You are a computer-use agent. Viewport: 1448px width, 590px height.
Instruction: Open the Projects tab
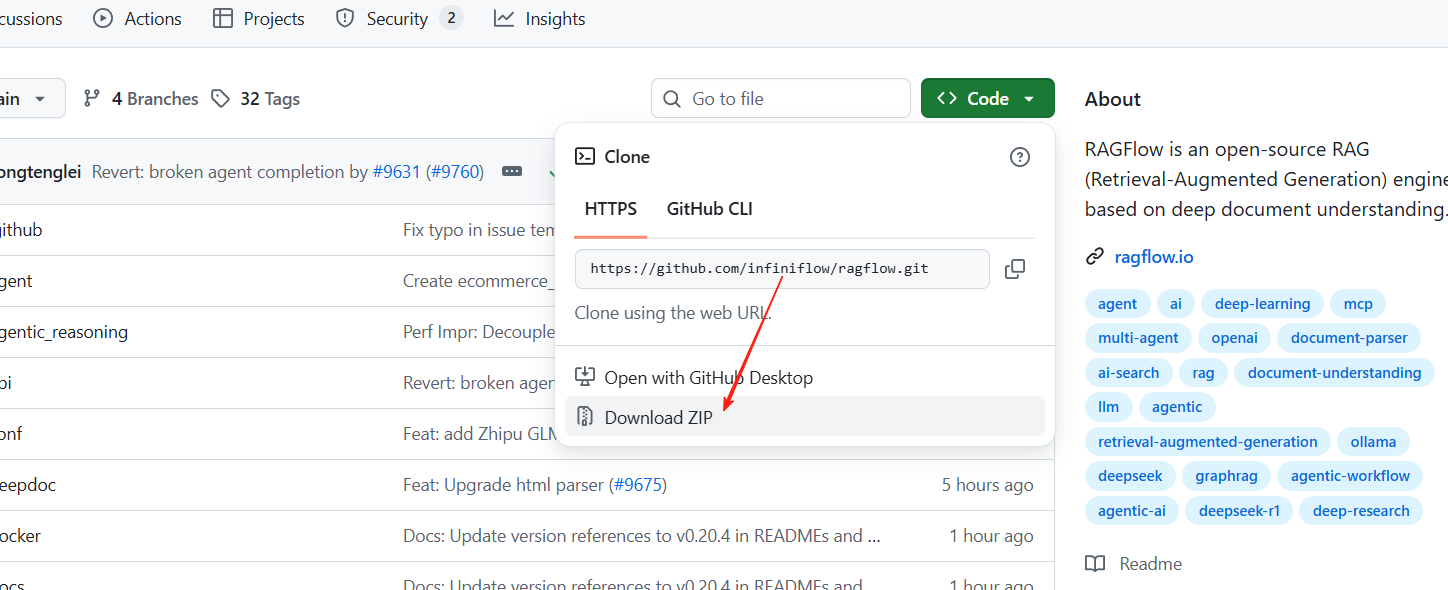pos(259,19)
